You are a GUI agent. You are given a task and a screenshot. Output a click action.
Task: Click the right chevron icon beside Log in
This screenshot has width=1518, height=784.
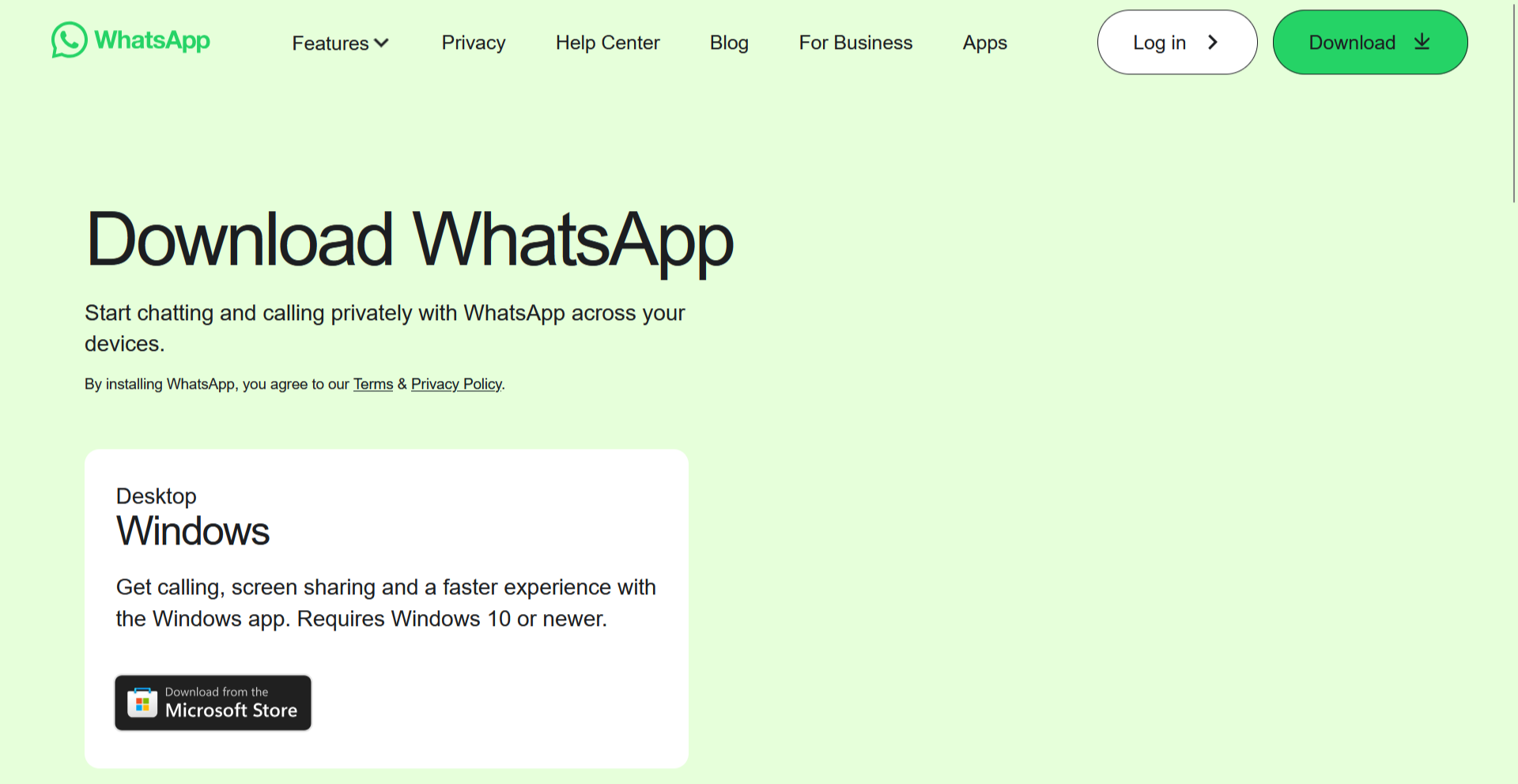pyautogui.click(x=1213, y=43)
